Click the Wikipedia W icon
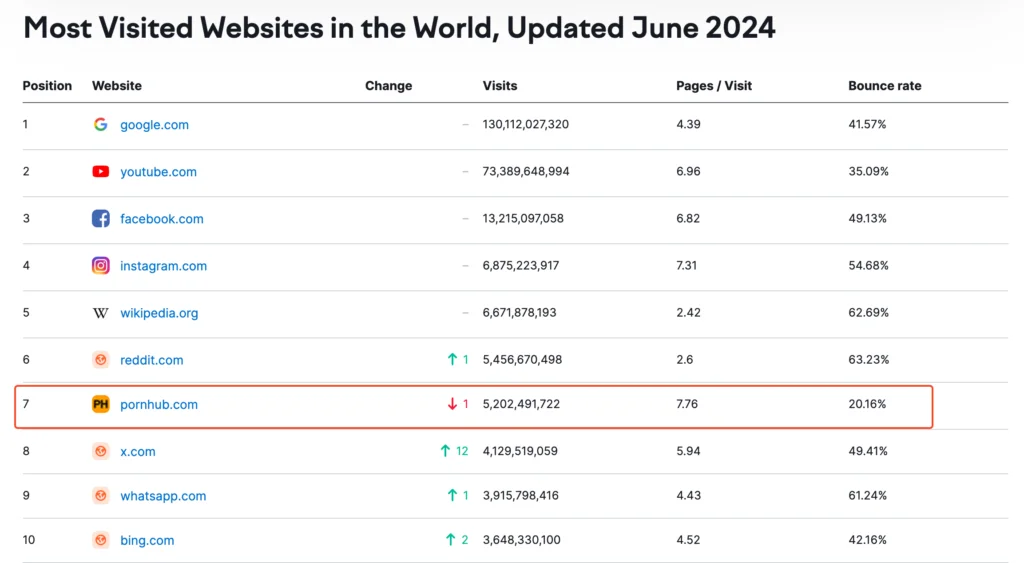This screenshot has width=1024, height=563. 100,313
